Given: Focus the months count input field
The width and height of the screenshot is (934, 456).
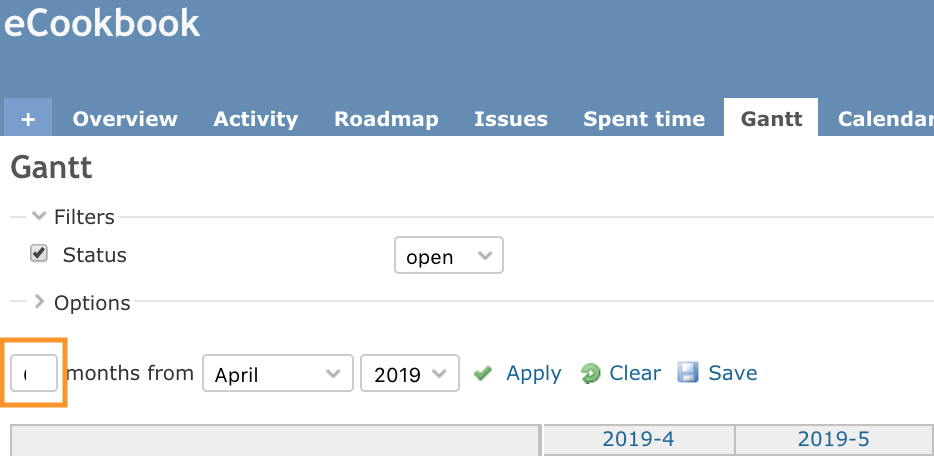Looking at the screenshot, I should click(34, 373).
